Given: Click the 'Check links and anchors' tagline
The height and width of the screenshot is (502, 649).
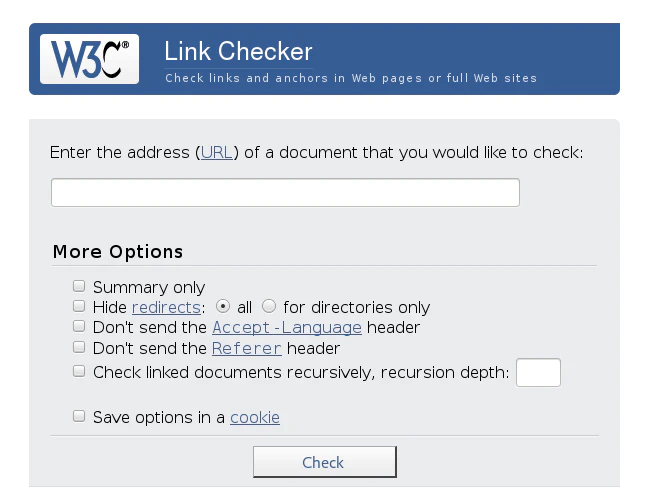Looking at the screenshot, I should [x=351, y=78].
